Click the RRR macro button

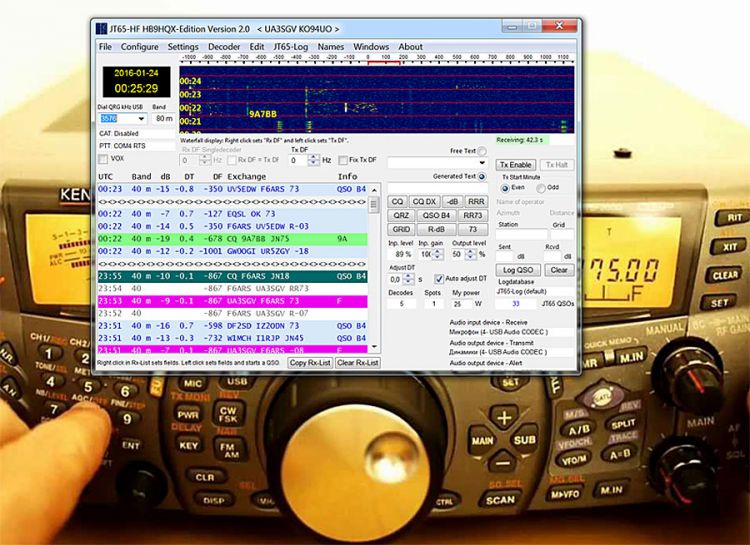476,201
